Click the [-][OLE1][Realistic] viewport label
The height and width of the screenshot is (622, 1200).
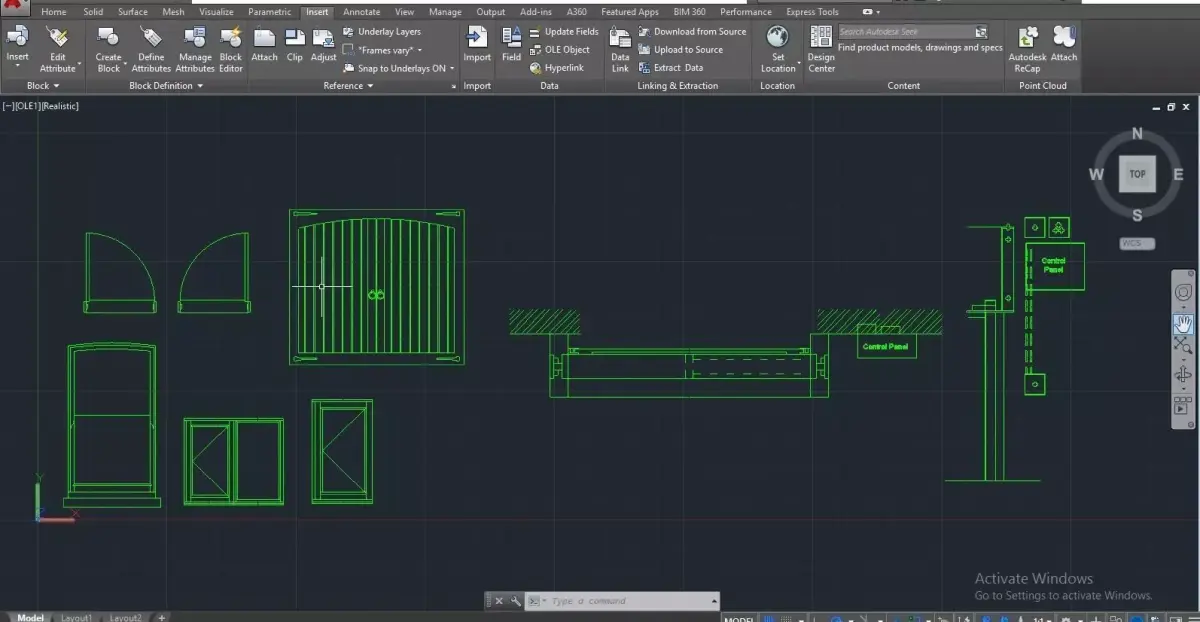tap(41, 106)
